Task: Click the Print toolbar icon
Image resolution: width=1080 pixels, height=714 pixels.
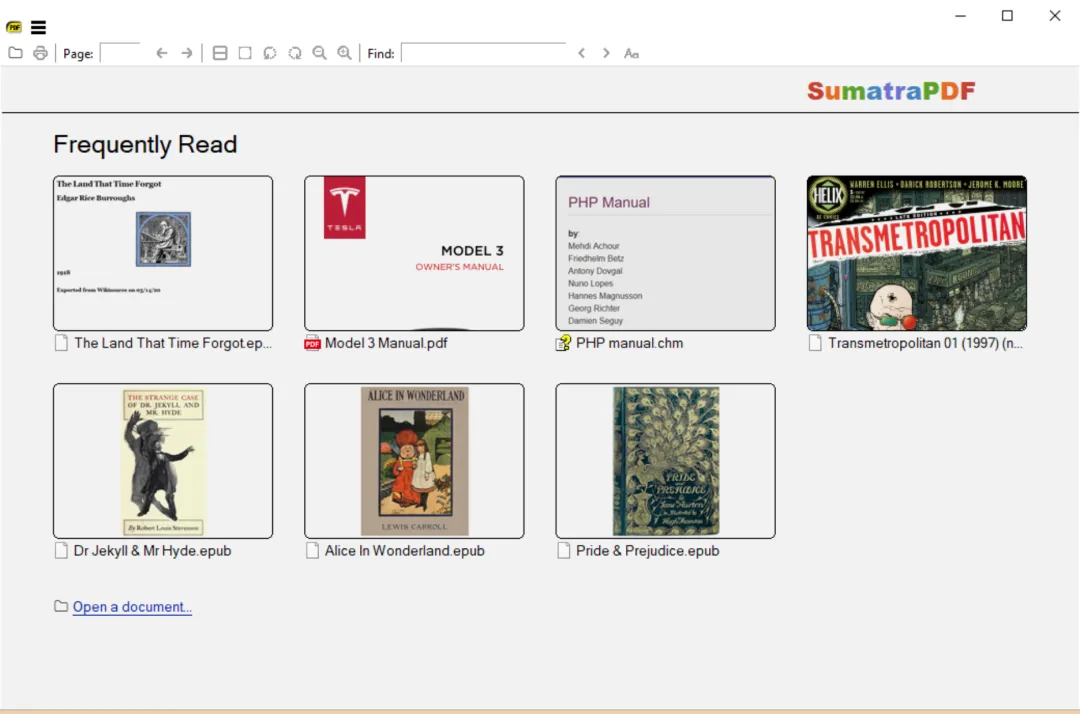Action: click(x=41, y=53)
